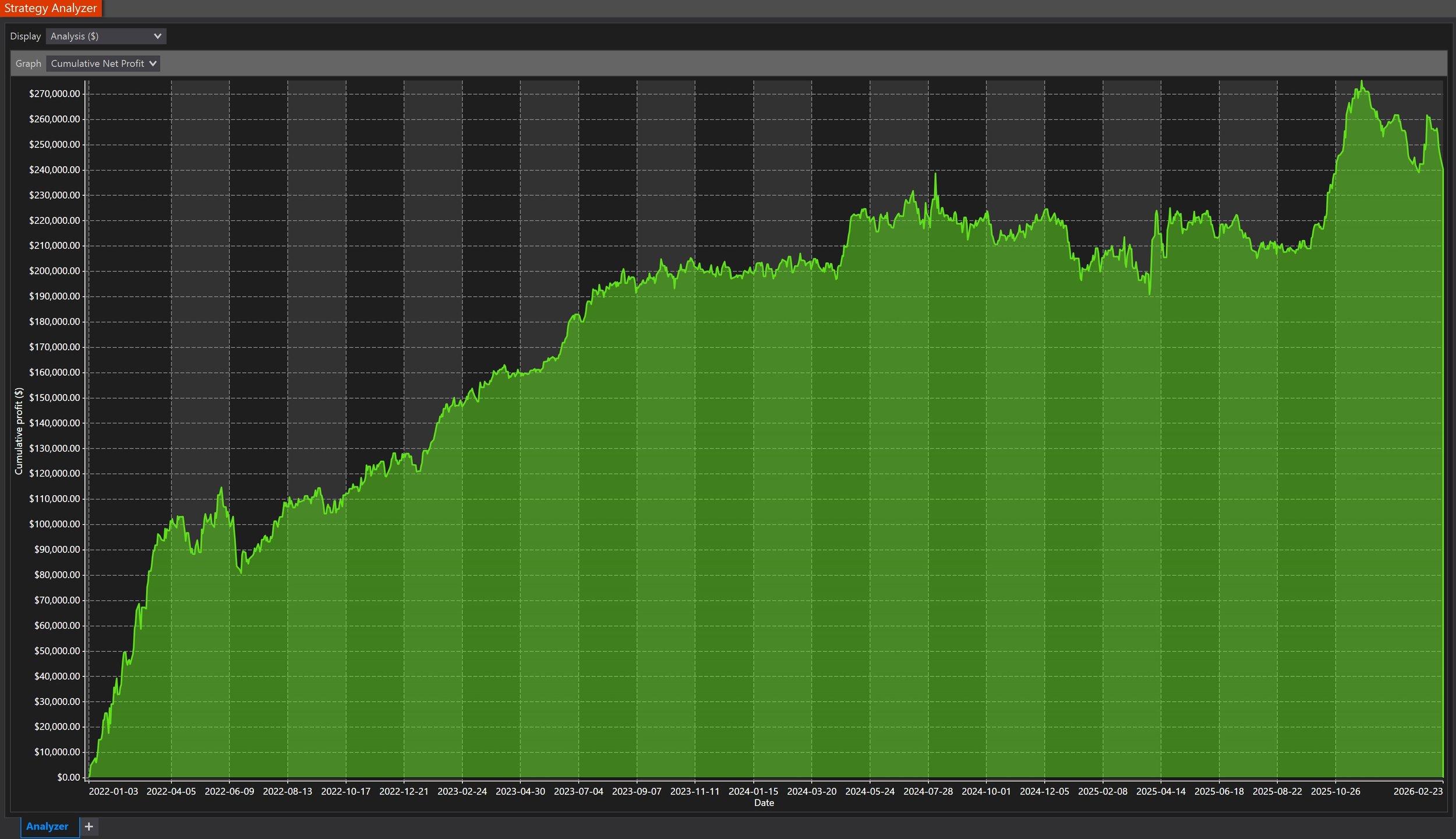Open the Display Analysis ($) dropdown

click(x=105, y=36)
